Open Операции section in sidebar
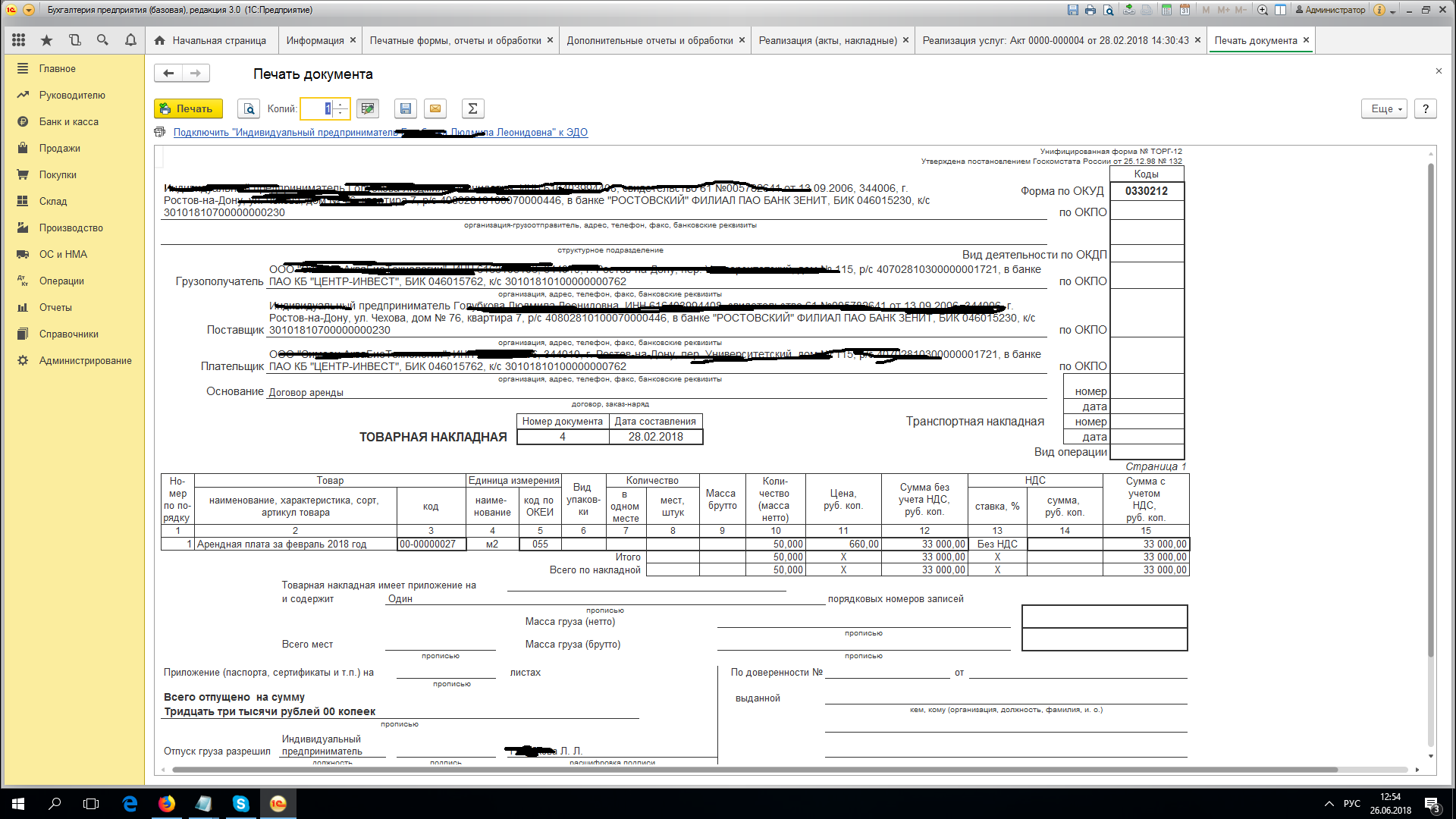Image resolution: width=1456 pixels, height=819 pixels. (x=74, y=281)
